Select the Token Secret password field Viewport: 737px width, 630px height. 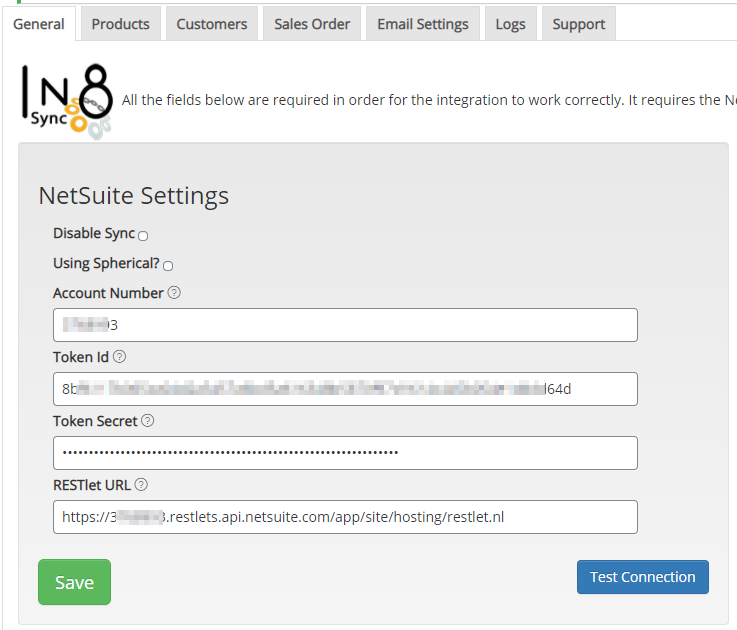coord(345,453)
